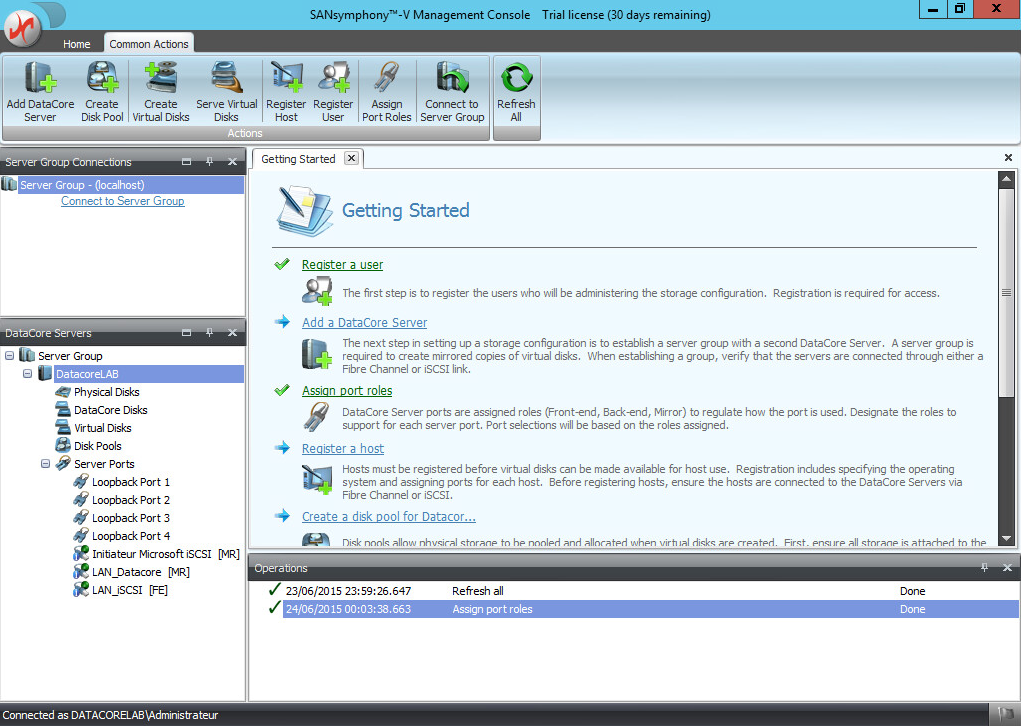Viewport: 1021px width, 726px height.
Task: Open the Register User action
Action: pyautogui.click(x=333, y=79)
